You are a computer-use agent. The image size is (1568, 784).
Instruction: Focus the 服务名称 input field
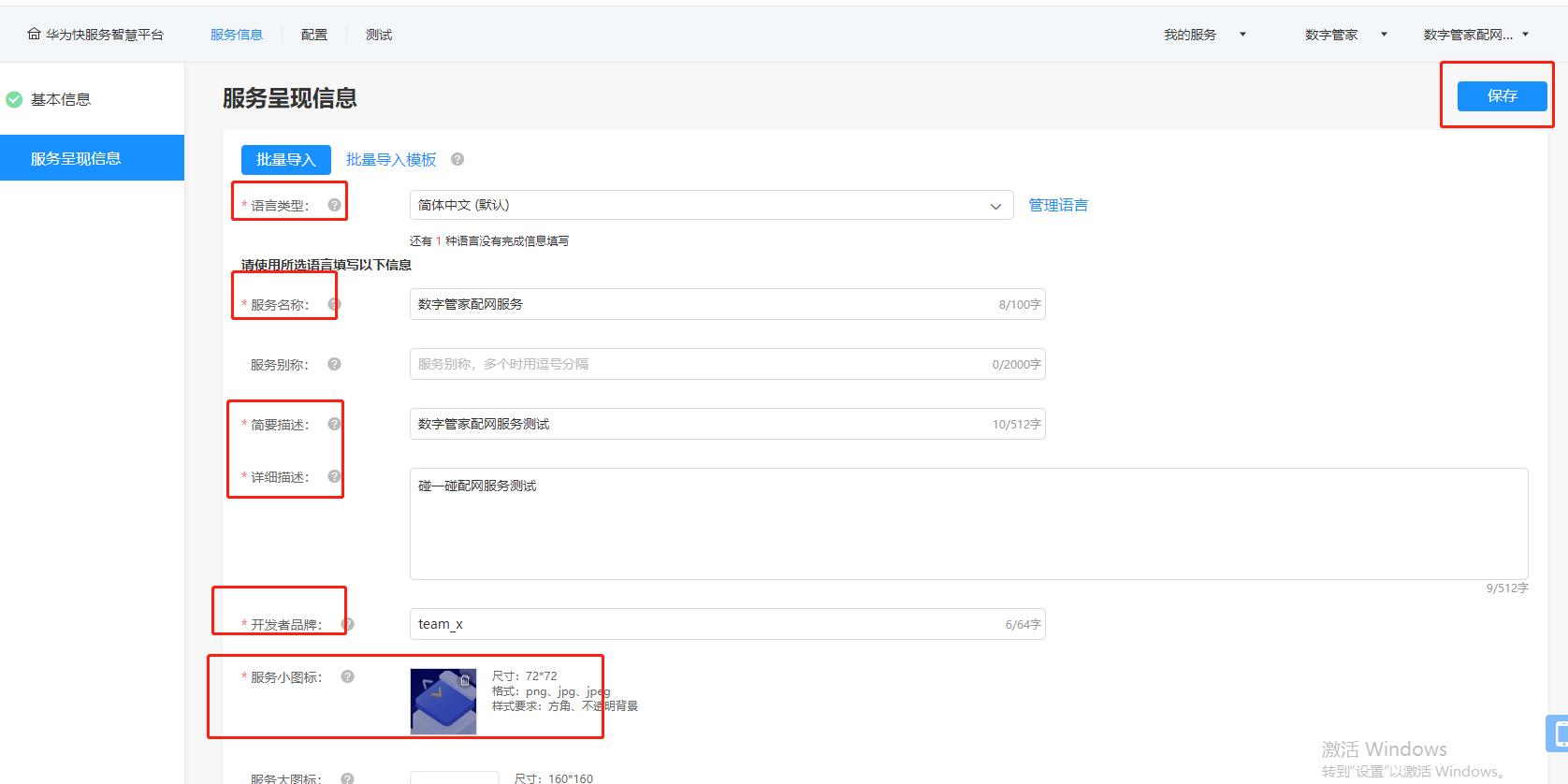727,304
